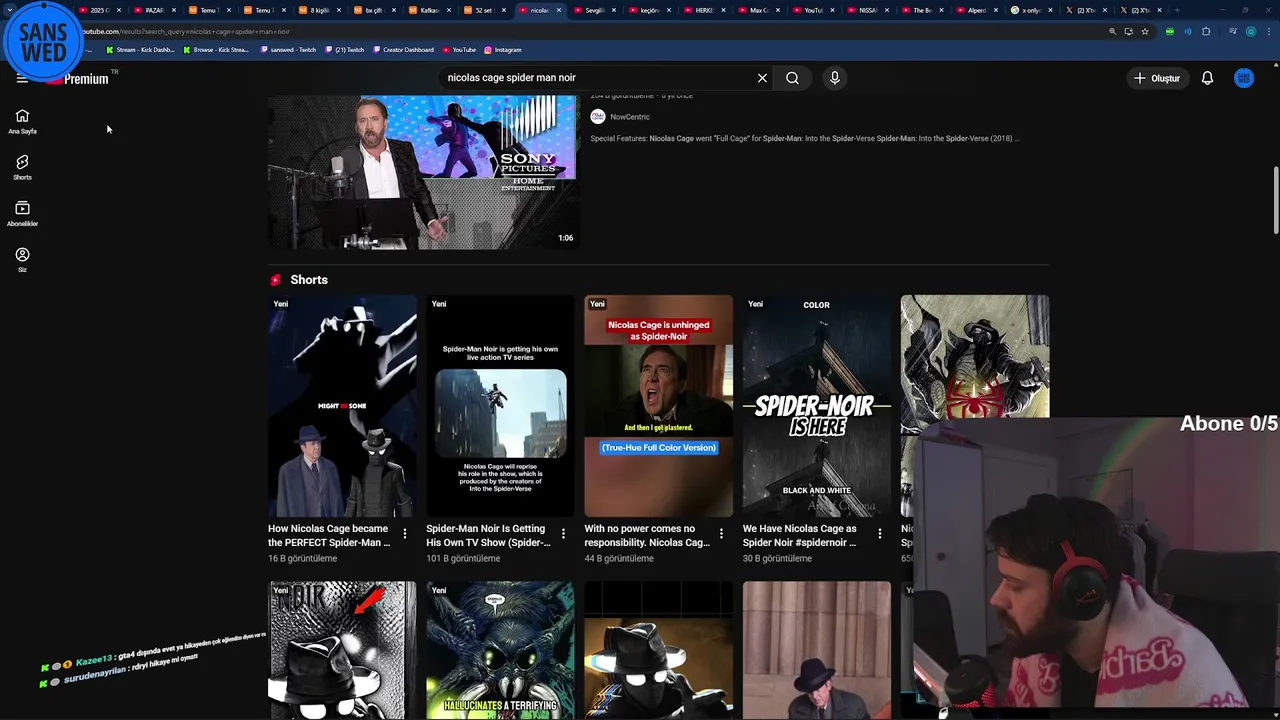The height and width of the screenshot is (720, 1280).
Task: Open options menu for 'We Have Nicolas Cage' short
Action: [879, 534]
